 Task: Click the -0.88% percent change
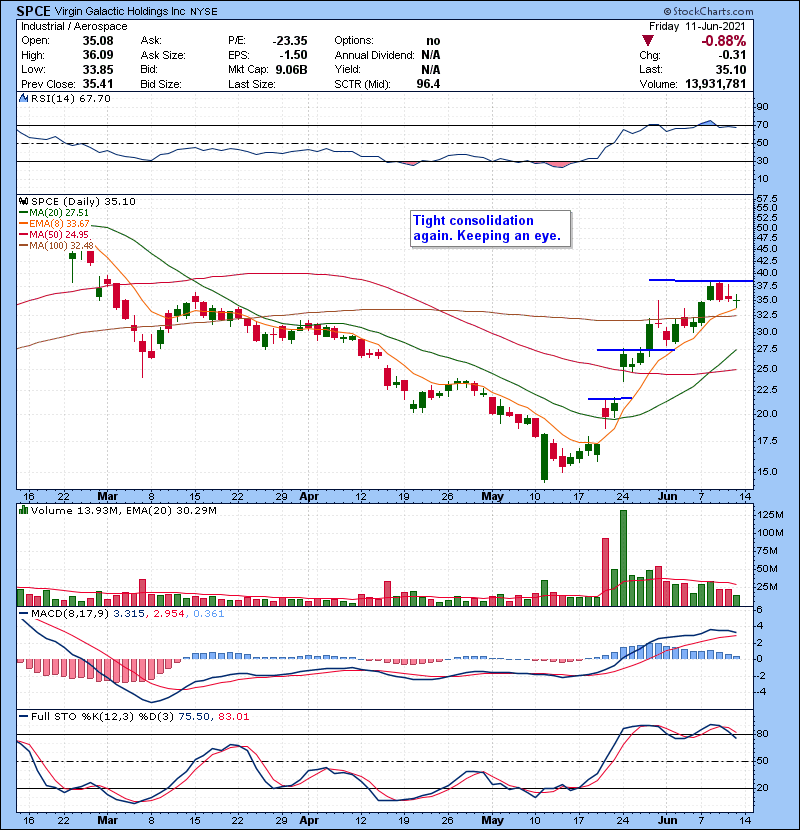coord(724,41)
